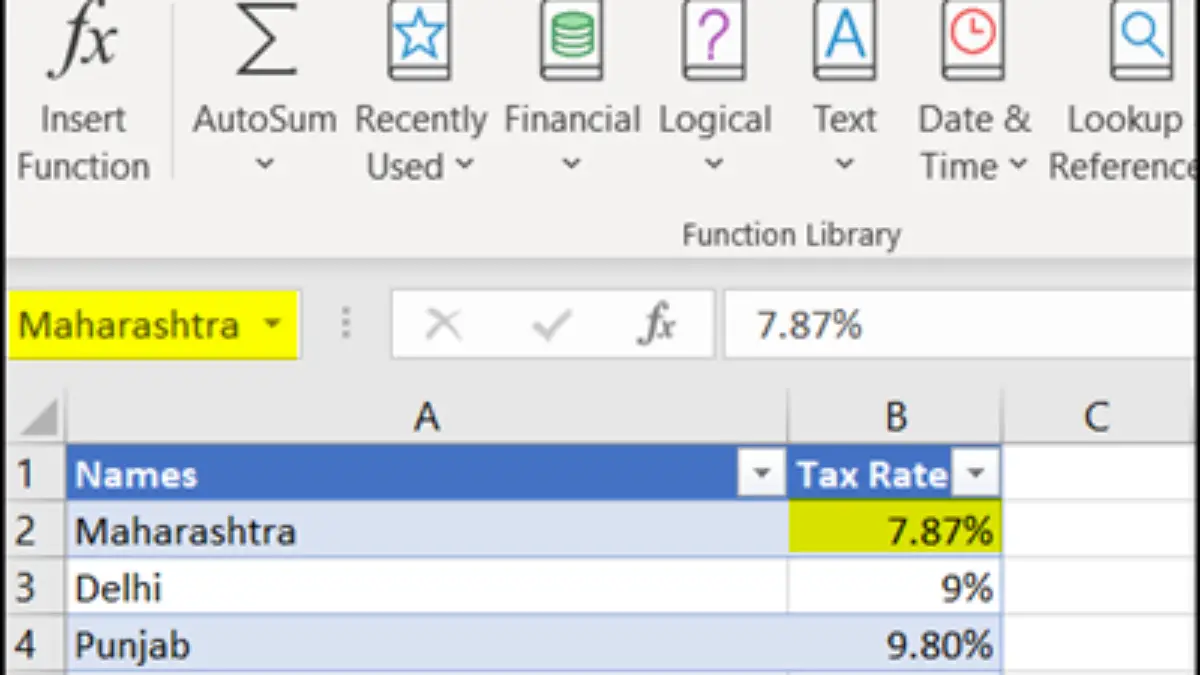Screen dimensions: 1200x675
Task: Click the Select All corner triangle
Action: pyautogui.click(x=38, y=418)
